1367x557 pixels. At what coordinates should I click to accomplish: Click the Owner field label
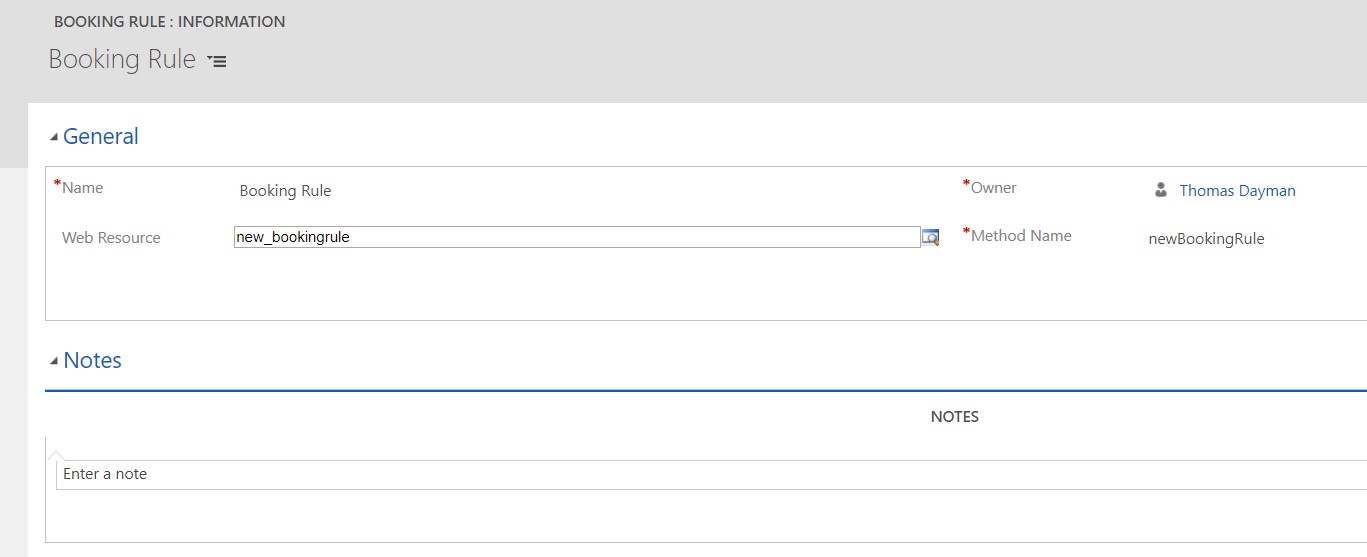994,188
